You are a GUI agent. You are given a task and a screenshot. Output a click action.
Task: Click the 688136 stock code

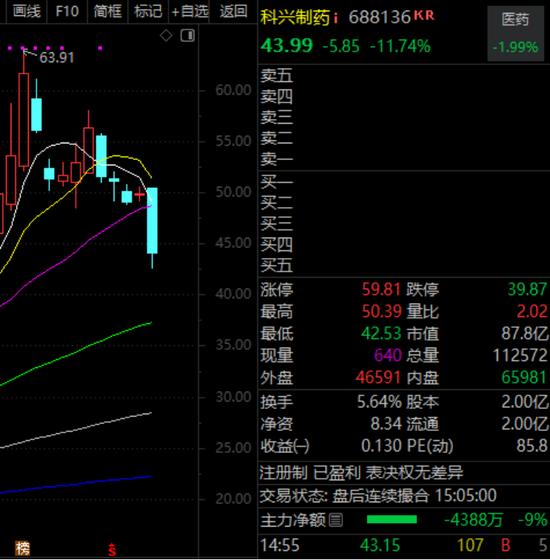(379, 17)
